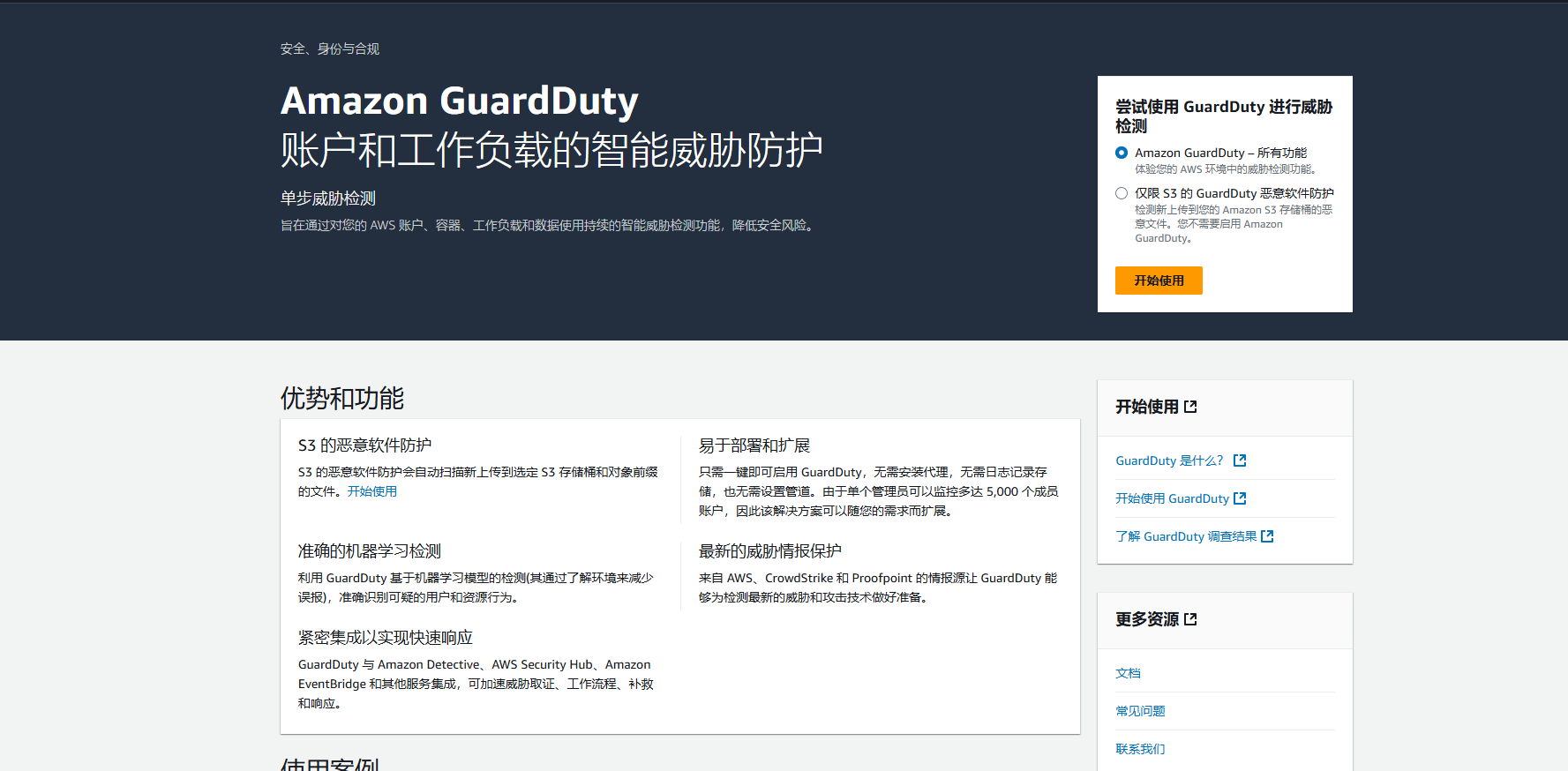Screen dimensions: 1568x771
Task: Open the 文档 link
Action: (x=1128, y=673)
